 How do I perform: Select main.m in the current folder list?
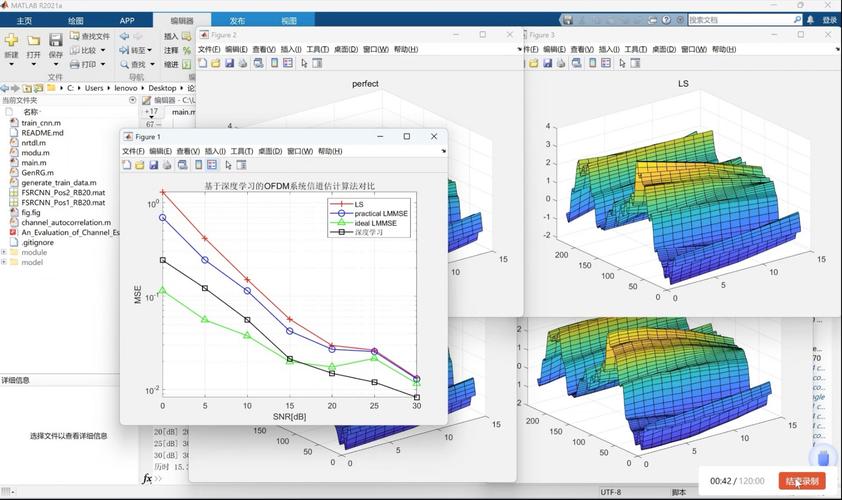pyautogui.click(x=34, y=162)
